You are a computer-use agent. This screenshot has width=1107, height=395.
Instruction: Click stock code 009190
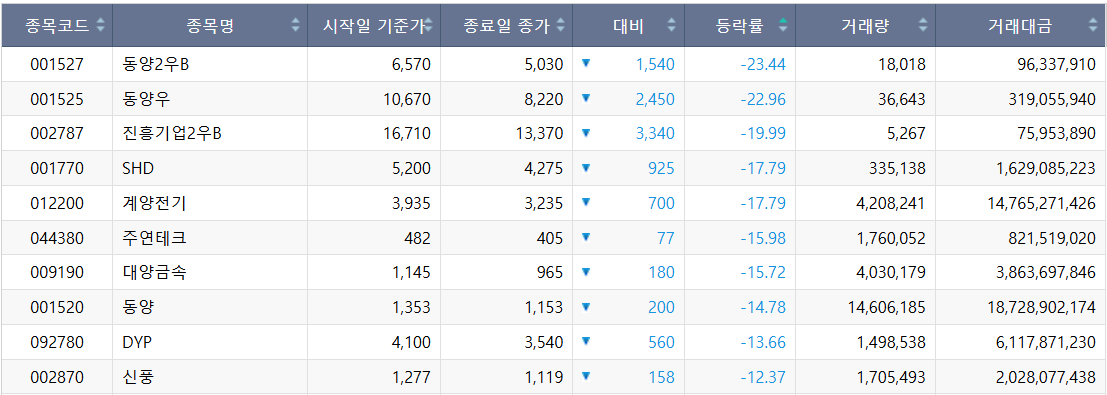pyautogui.click(x=57, y=272)
